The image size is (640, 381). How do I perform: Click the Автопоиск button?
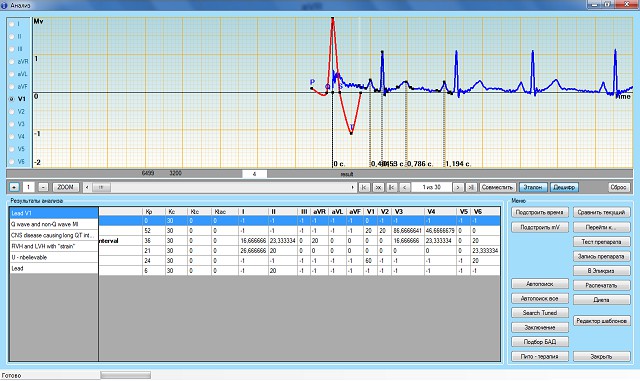[x=540, y=283]
